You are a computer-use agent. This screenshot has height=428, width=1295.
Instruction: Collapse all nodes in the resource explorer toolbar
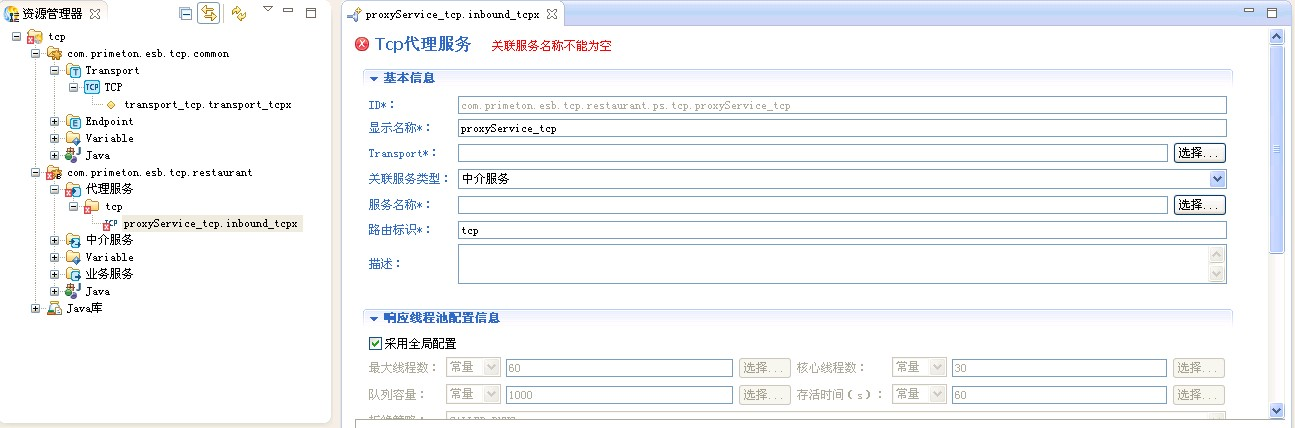click(186, 14)
